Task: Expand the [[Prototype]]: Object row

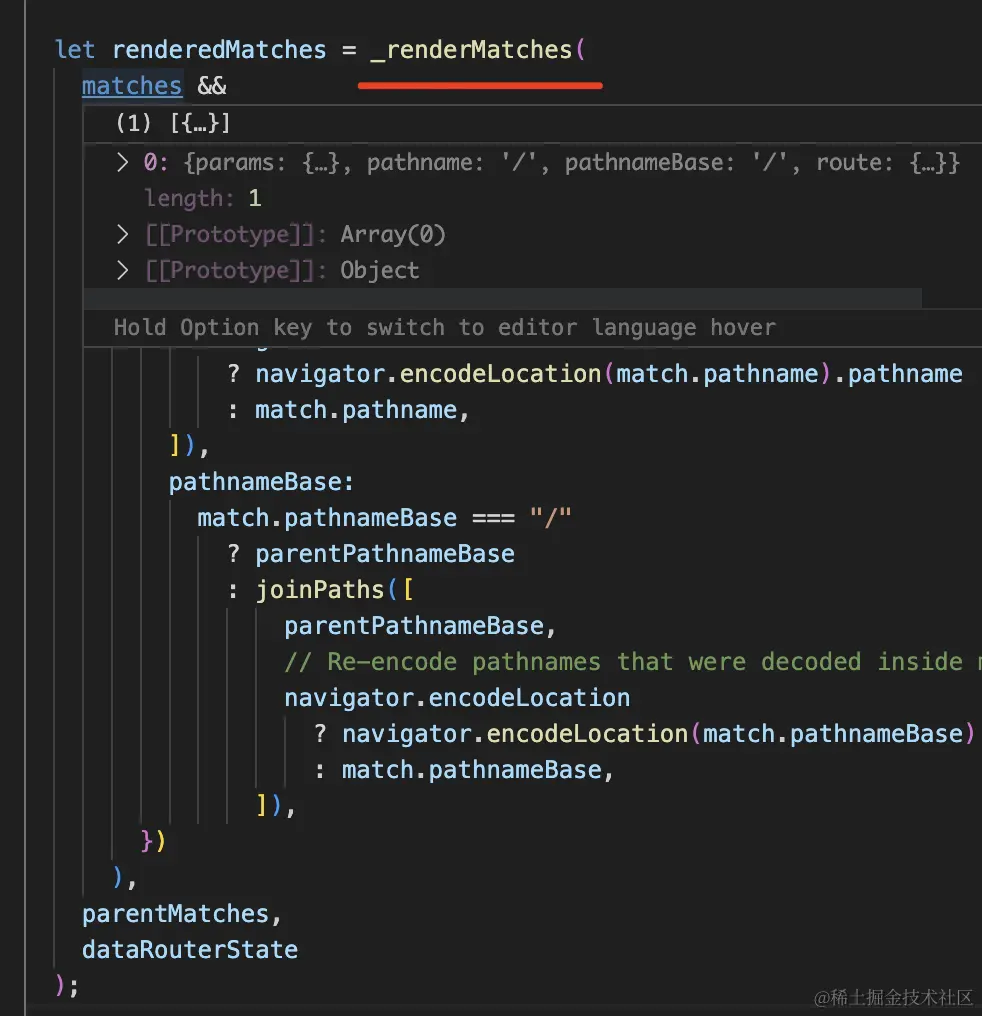Action: point(122,270)
